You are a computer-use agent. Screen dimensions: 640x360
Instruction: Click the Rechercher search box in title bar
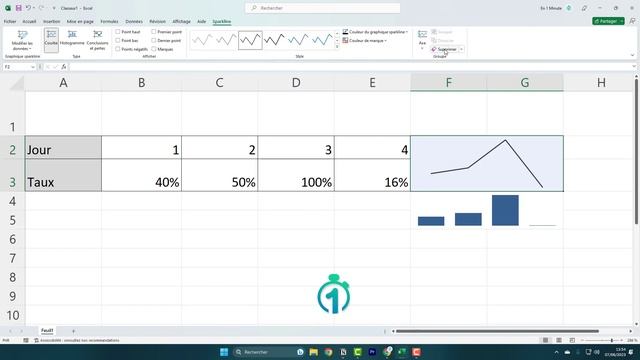click(x=322, y=8)
